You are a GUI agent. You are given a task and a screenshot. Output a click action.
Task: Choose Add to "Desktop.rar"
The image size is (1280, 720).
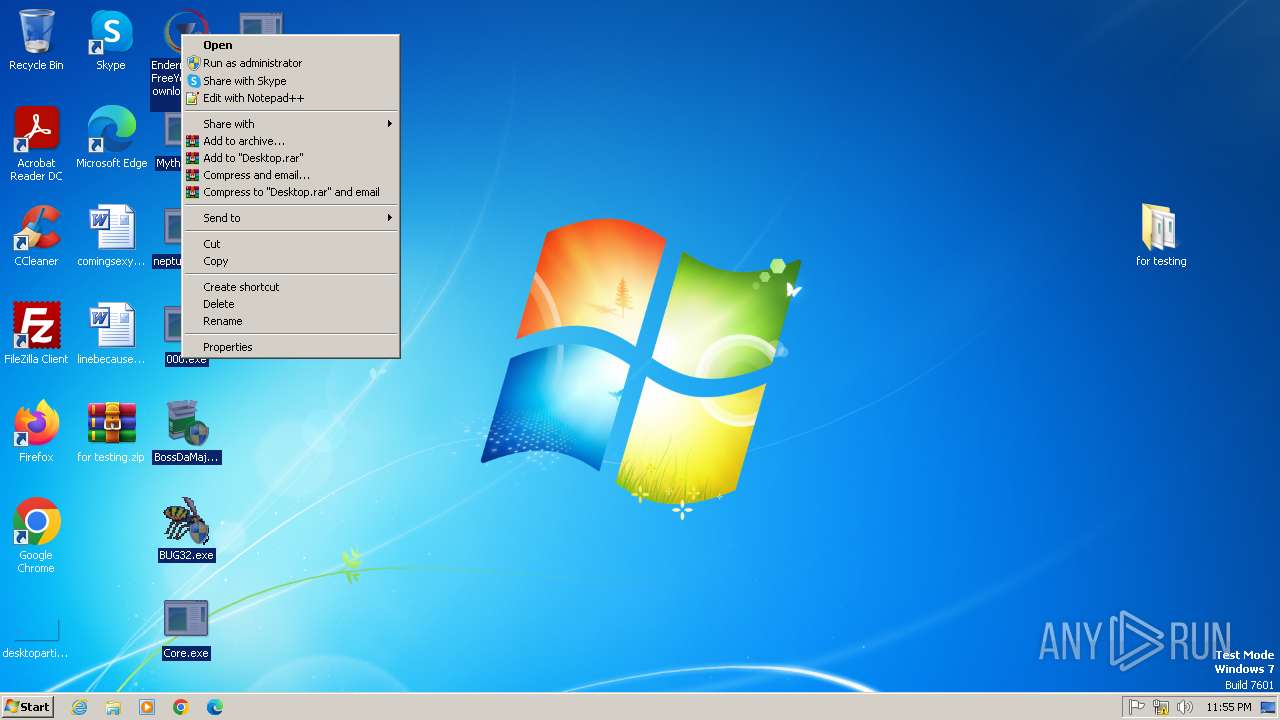click(x=291, y=158)
